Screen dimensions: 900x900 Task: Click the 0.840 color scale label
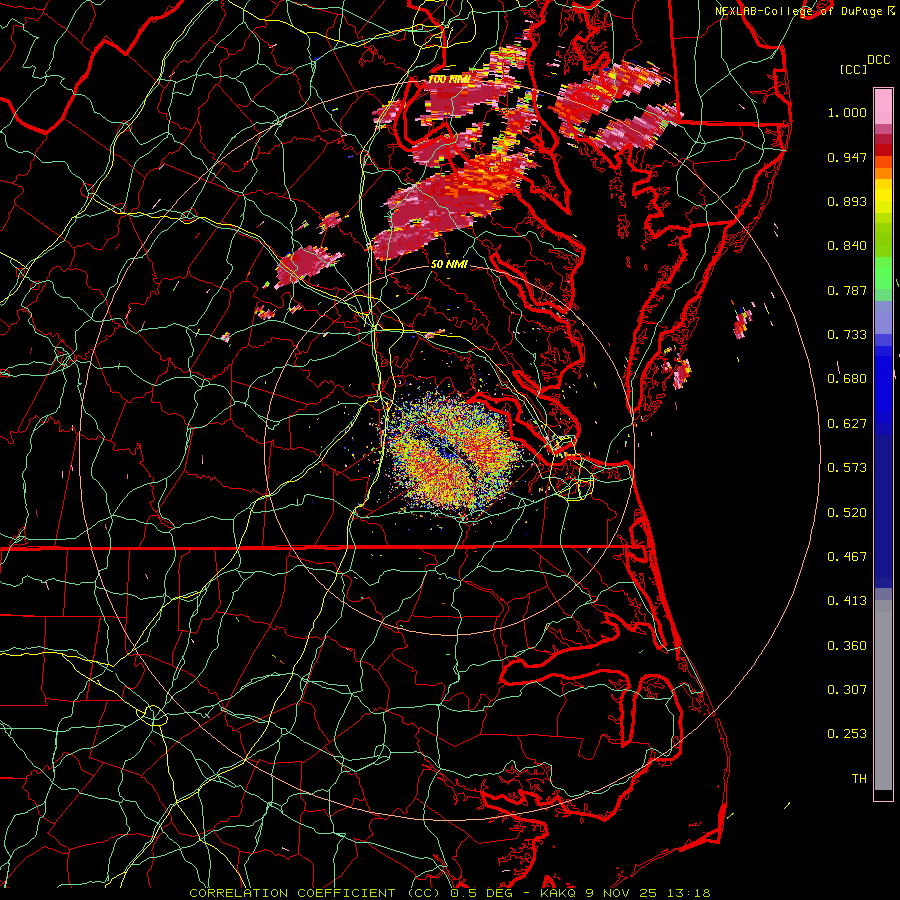click(847, 246)
